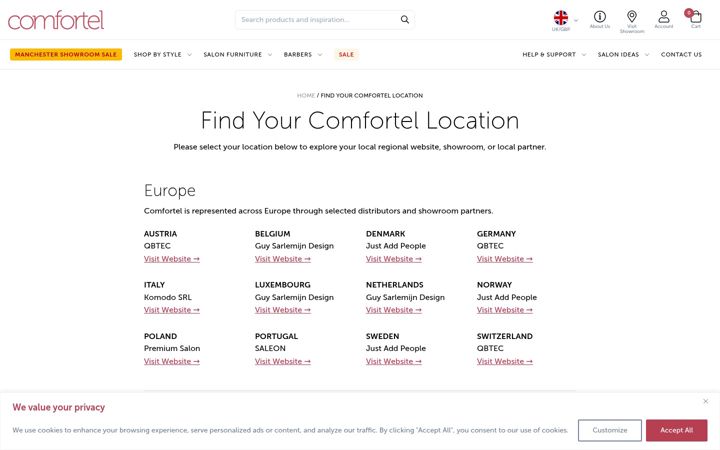
Task: Visit the Denmark distributor website
Action: (394, 259)
